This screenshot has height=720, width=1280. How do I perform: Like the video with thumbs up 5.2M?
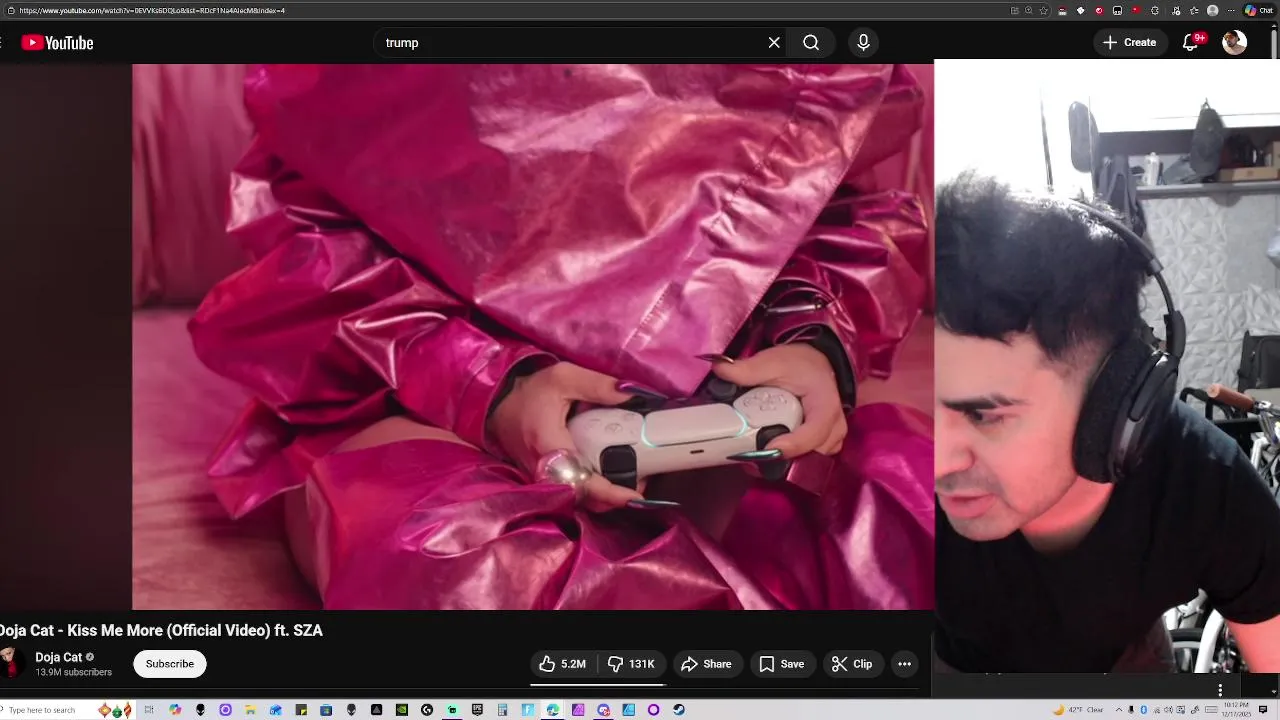[x=563, y=664]
